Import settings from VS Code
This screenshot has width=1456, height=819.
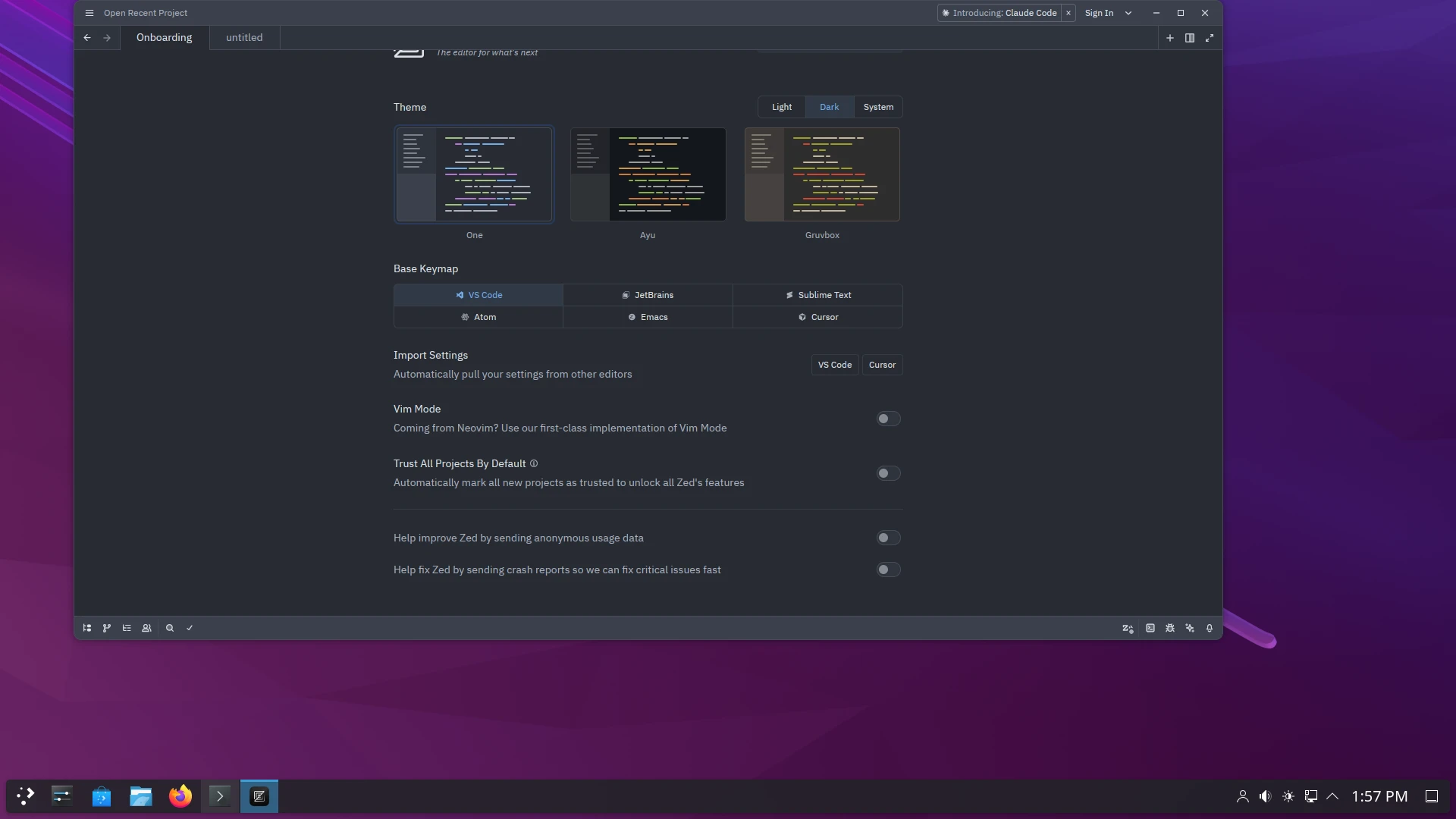834,365
